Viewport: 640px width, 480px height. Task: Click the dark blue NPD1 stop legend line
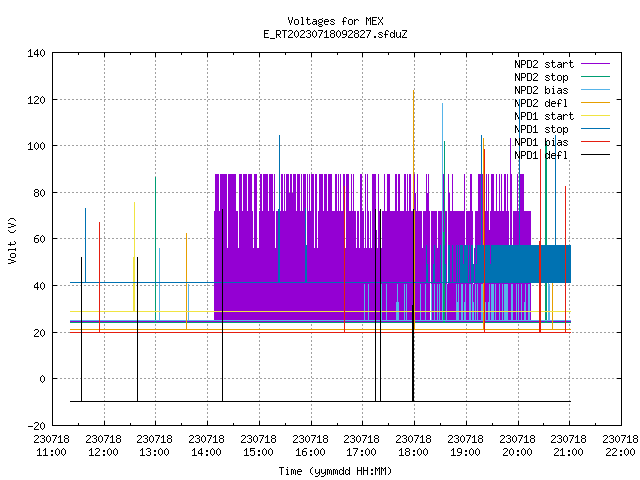(x=596, y=129)
